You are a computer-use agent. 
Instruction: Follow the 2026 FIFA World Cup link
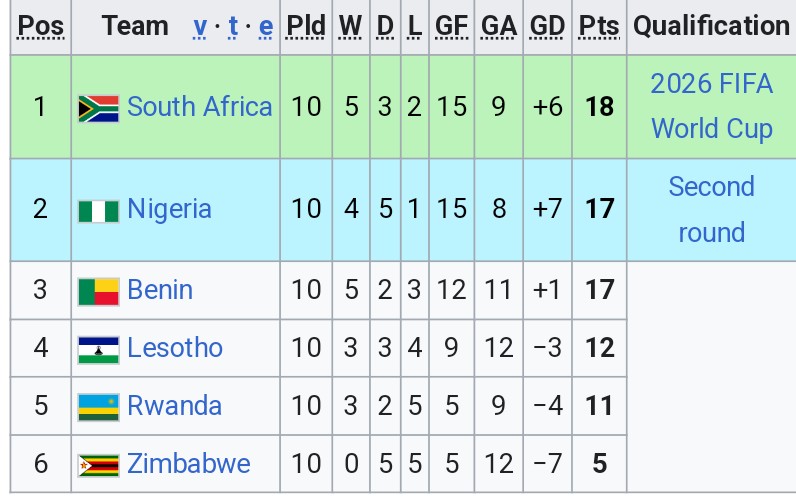[x=711, y=106]
